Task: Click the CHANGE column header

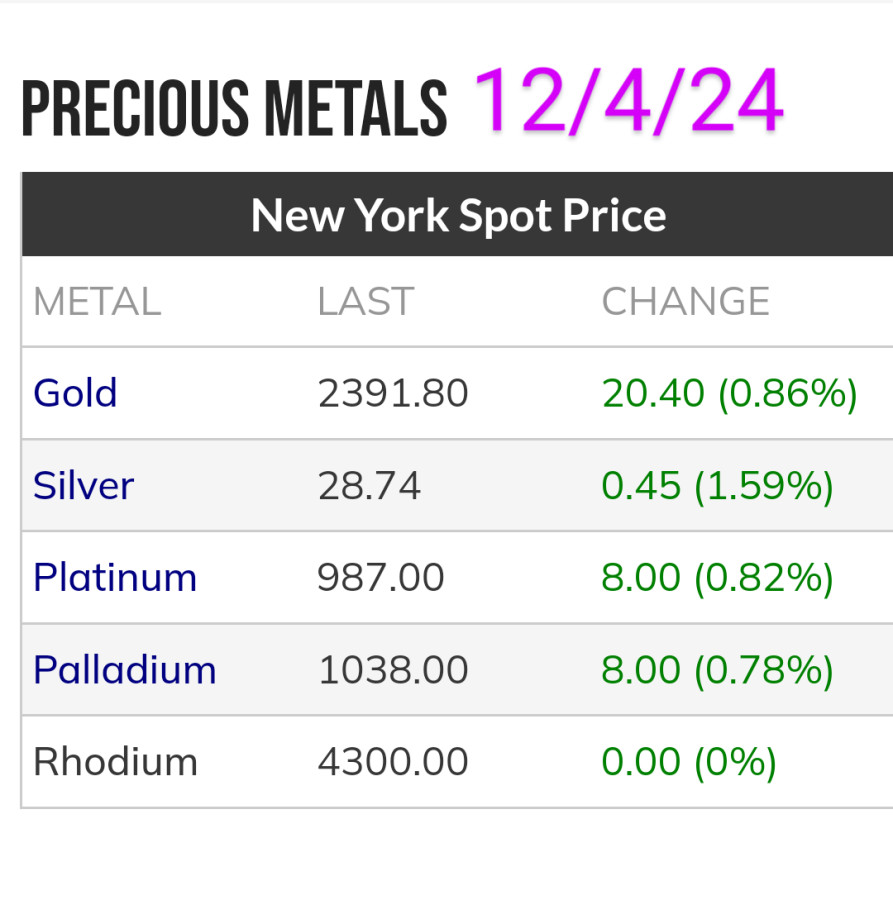Action: (685, 302)
